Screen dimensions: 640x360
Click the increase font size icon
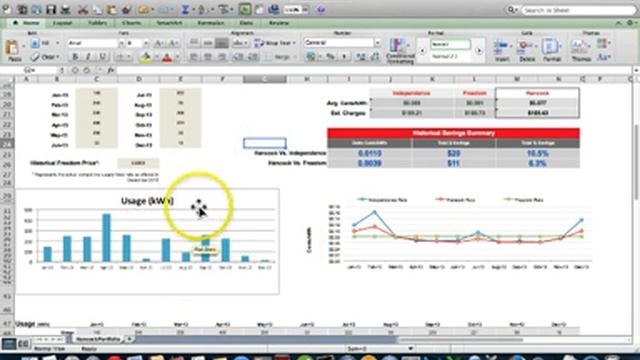(x=159, y=43)
